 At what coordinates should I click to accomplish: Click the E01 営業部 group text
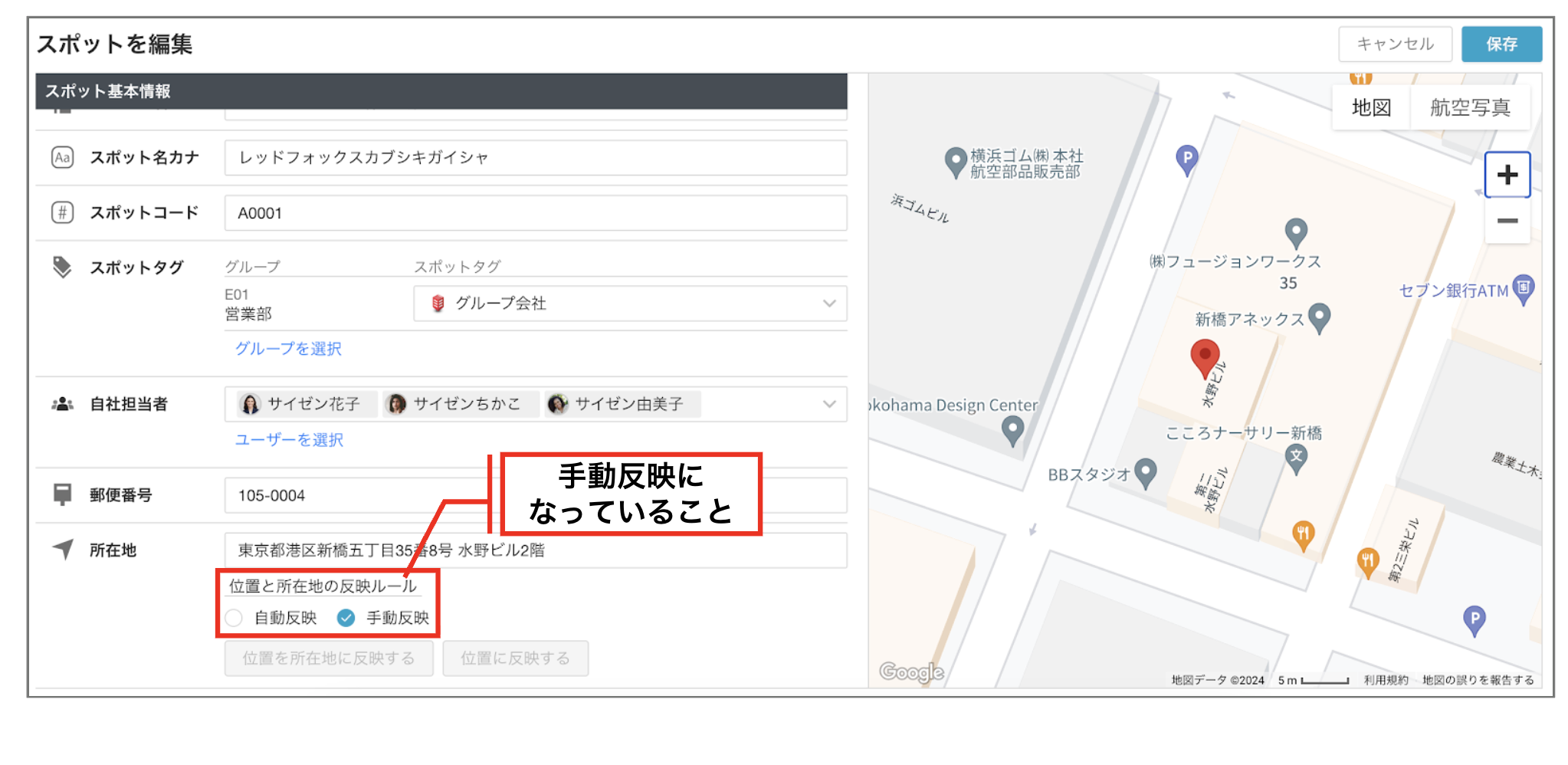248,304
